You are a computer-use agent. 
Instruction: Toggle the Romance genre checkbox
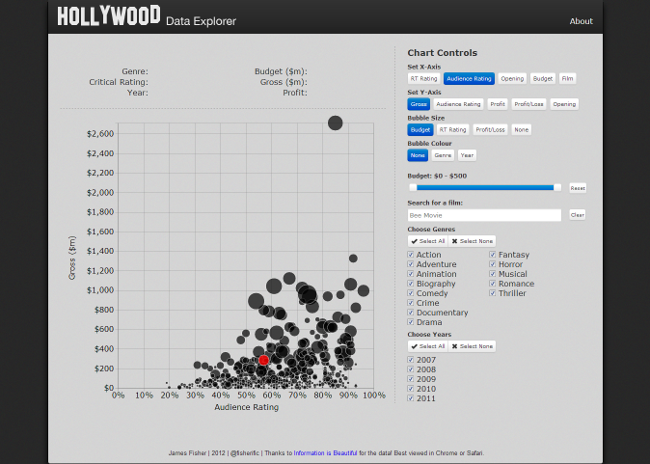coord(492,284)
